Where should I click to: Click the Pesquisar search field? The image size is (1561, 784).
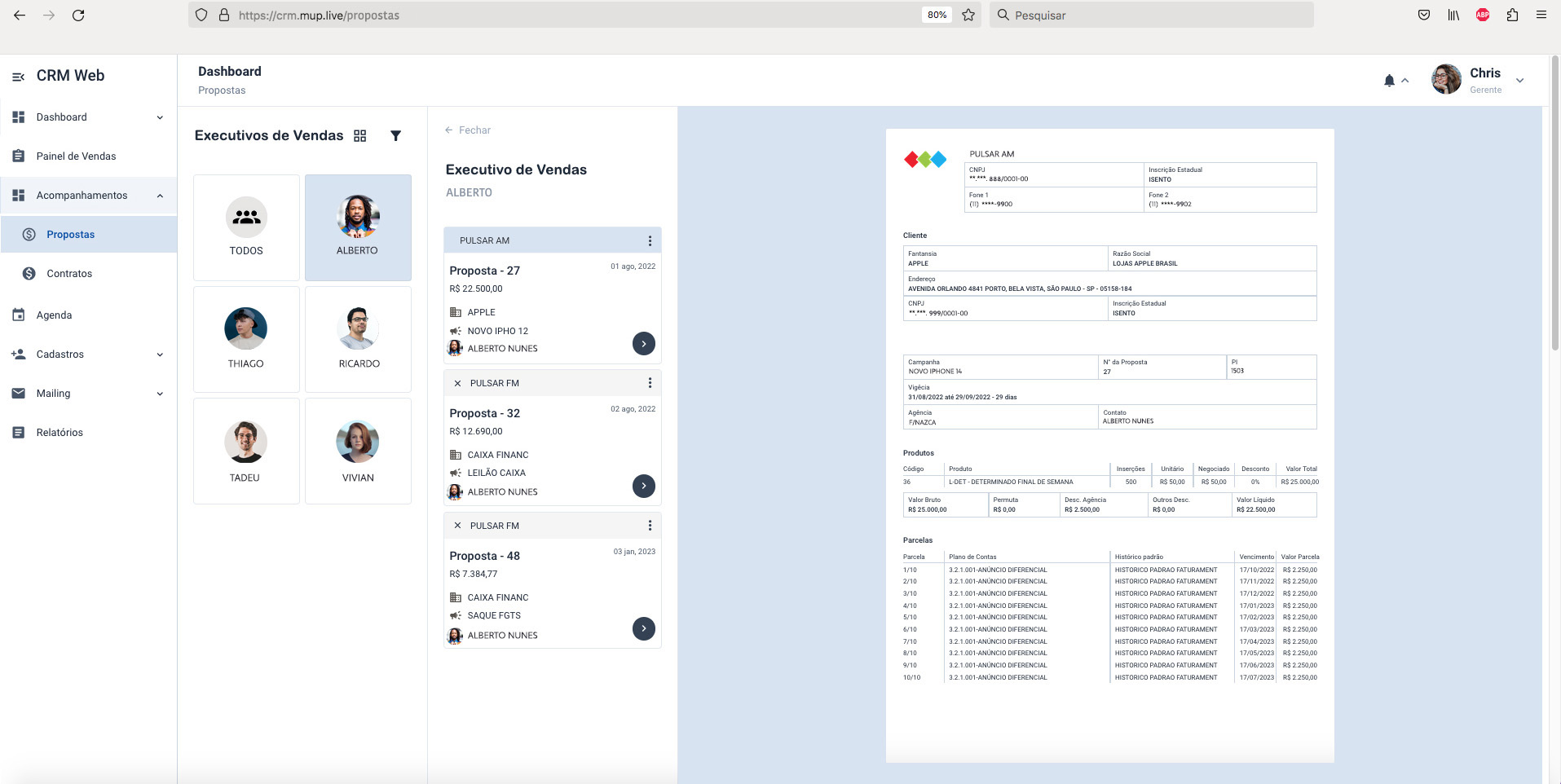tap(1151, 15)
